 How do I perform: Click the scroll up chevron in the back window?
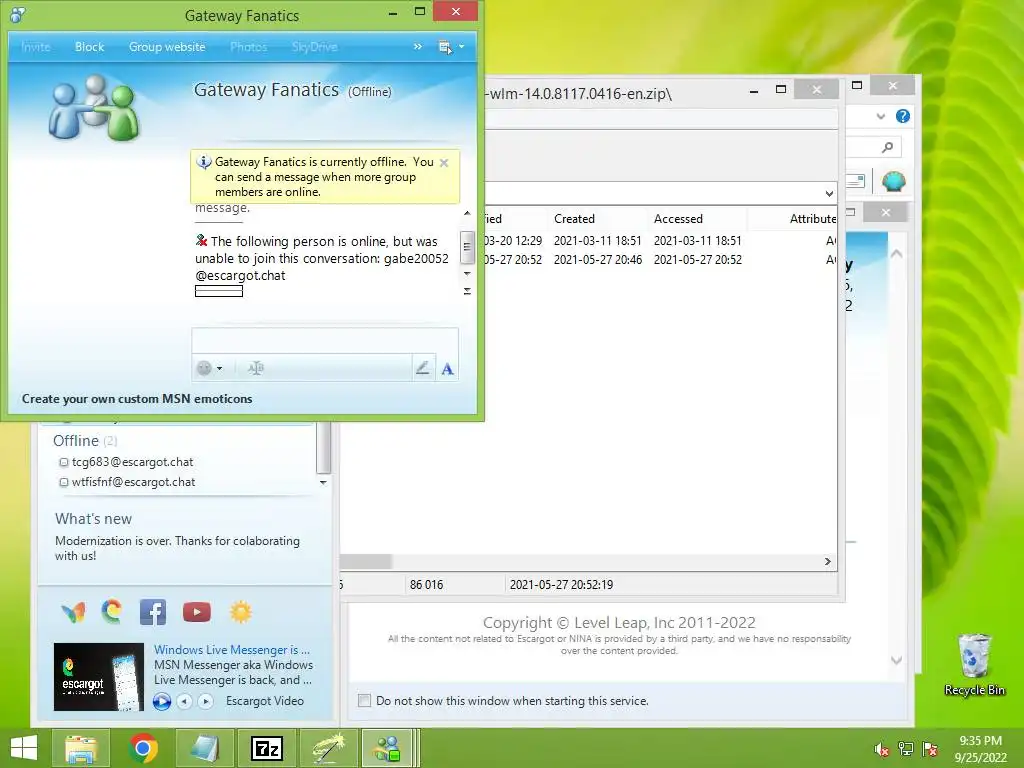pyautogui.click(x=897, y=254)
